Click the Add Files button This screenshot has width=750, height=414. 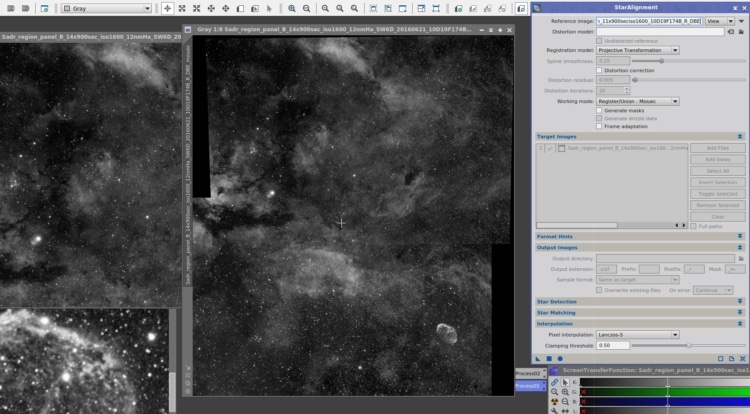pyautogui.click(x=717, y=148)
